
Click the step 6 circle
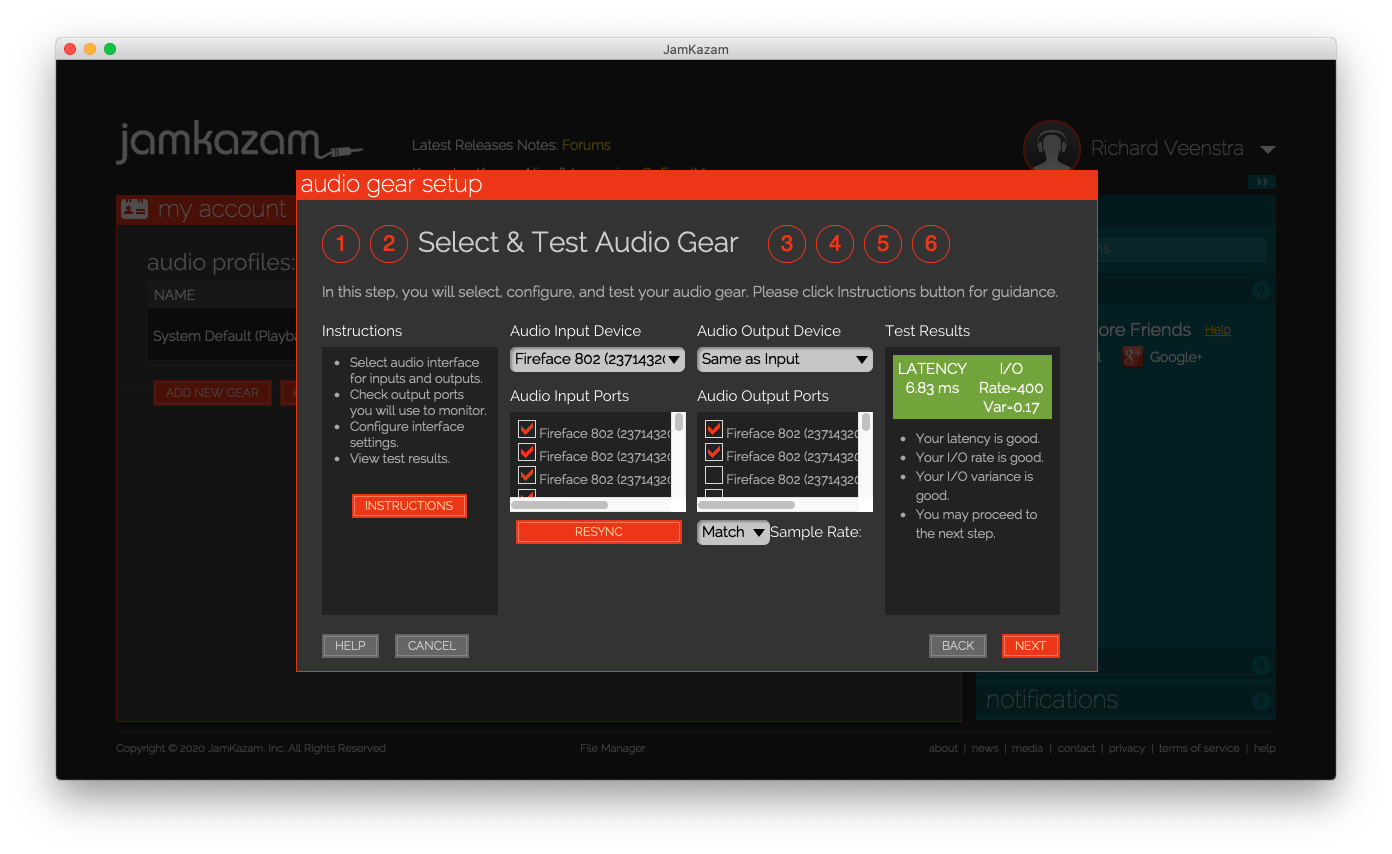tap(931, 243)
